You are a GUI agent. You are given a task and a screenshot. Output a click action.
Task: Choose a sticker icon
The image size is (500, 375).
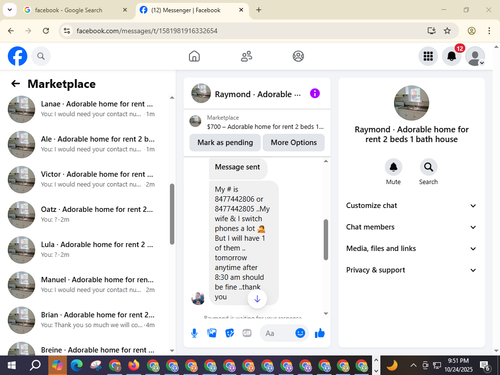(229, 333)
